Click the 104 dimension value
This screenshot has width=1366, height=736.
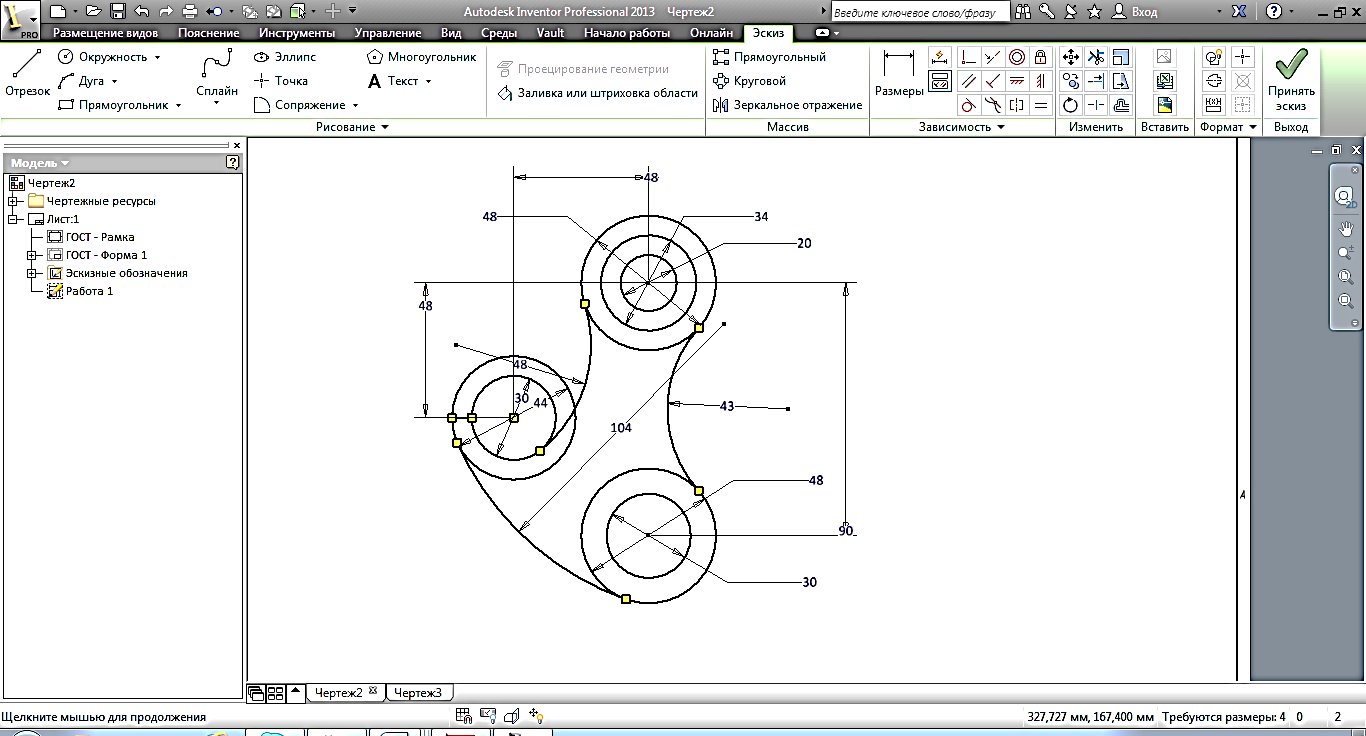tap(621, 427)
